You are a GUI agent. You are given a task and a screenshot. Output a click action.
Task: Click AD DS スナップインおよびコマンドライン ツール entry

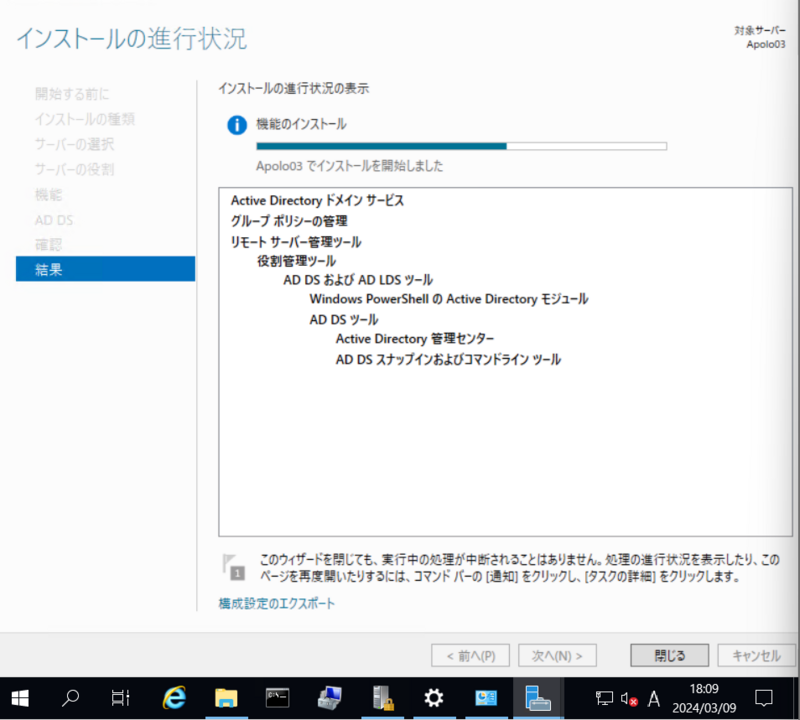pos(448,360)
